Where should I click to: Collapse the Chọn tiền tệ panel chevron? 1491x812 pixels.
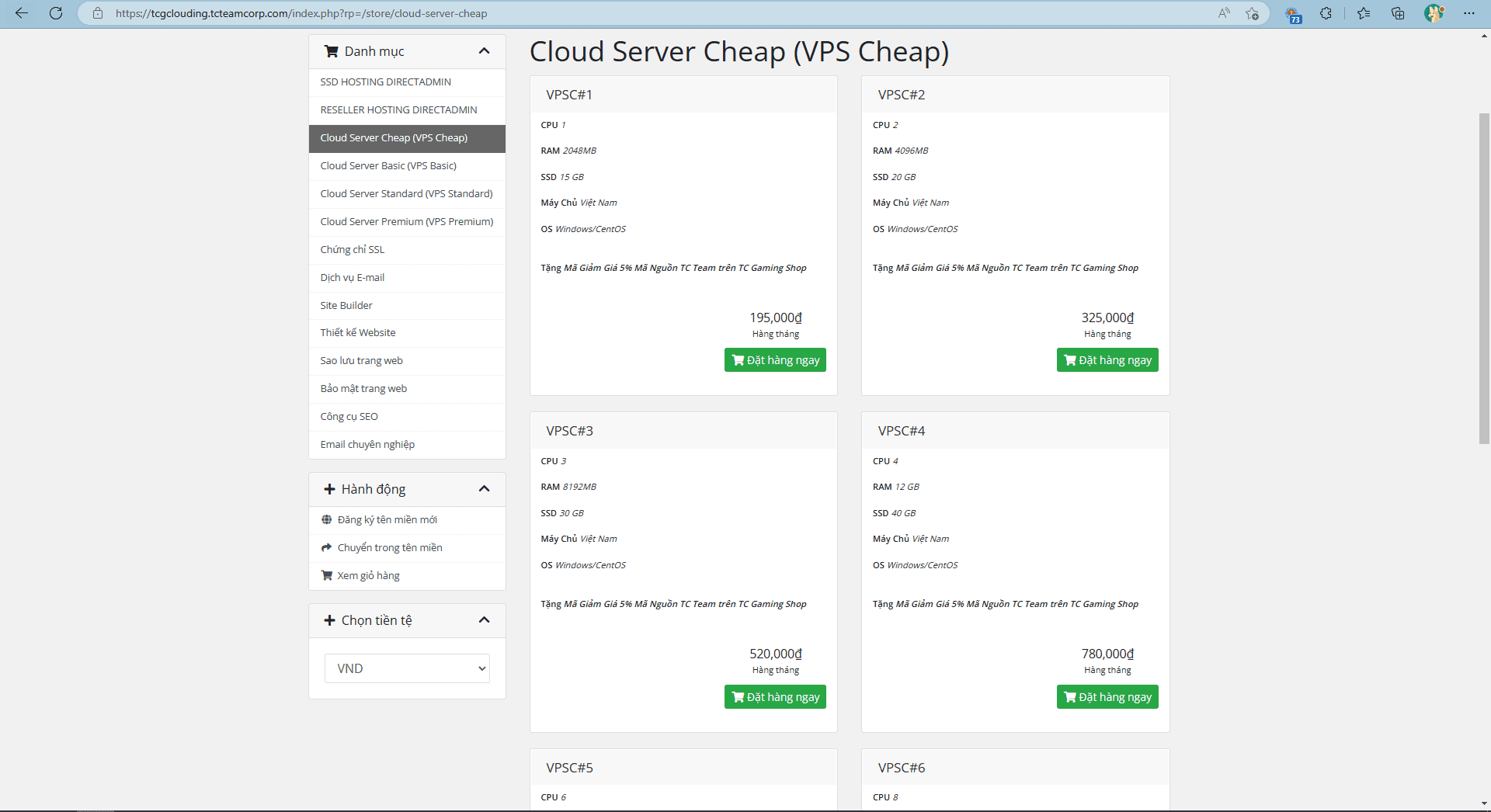point(484,620)
